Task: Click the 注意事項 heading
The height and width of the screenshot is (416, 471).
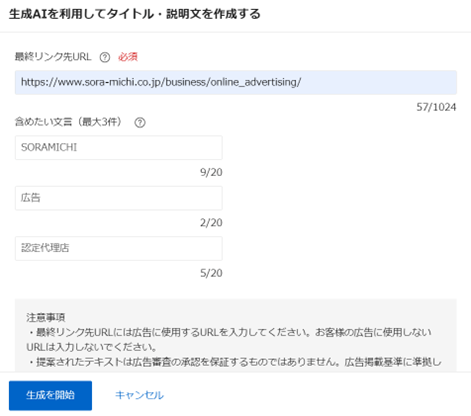Action: (x=46, y=317)
